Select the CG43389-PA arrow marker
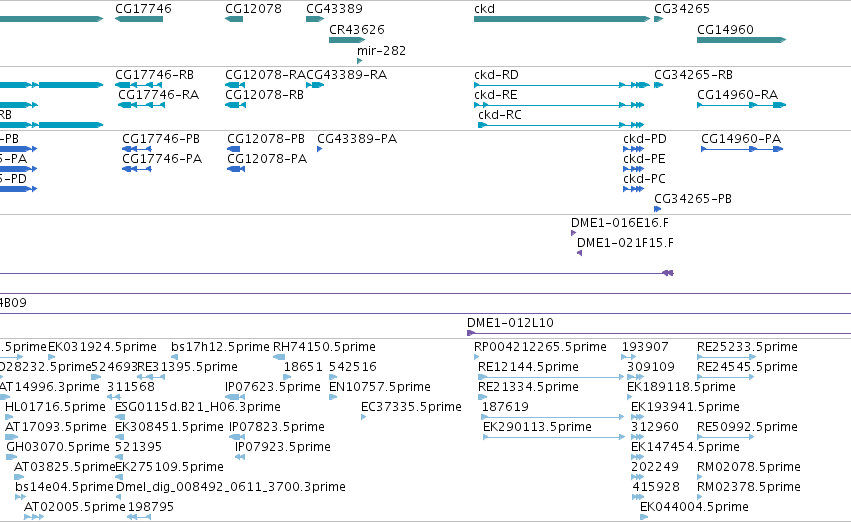 (320, 149)
